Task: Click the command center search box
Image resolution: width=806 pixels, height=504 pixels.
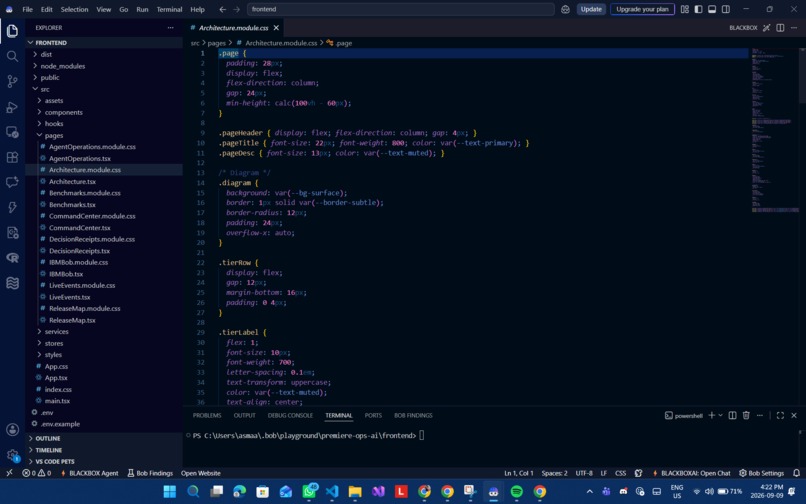Action: [x=401, y=9]
